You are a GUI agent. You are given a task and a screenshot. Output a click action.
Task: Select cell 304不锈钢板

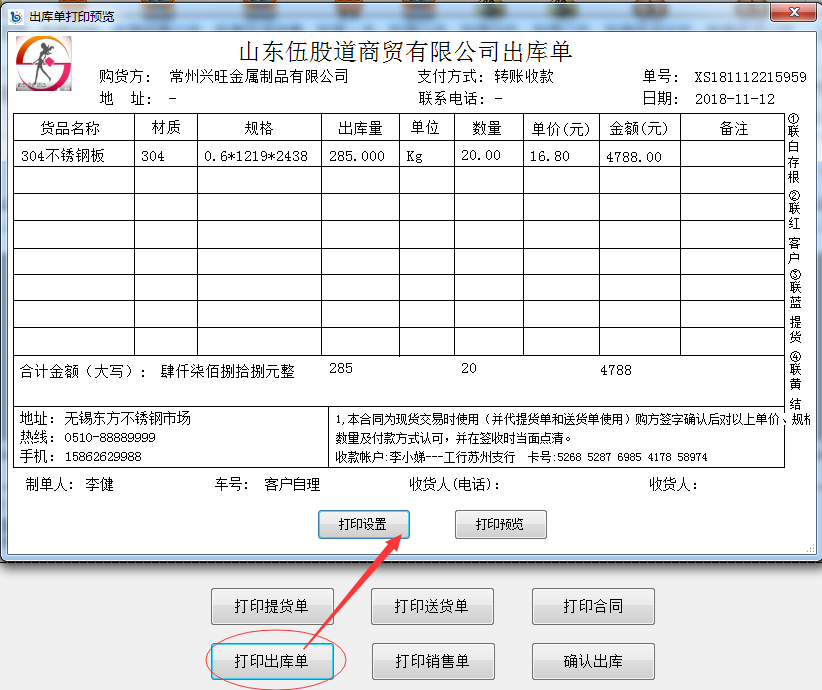click(74, 154)
